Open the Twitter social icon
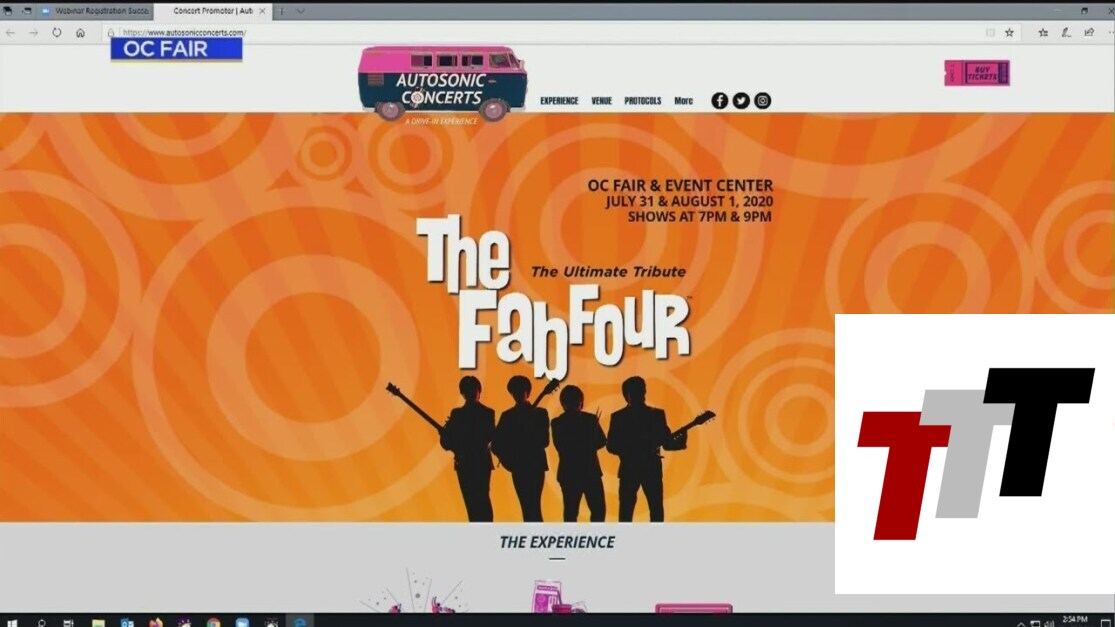Viewport: 1115px width, 627px height. [x=741, y=101]
